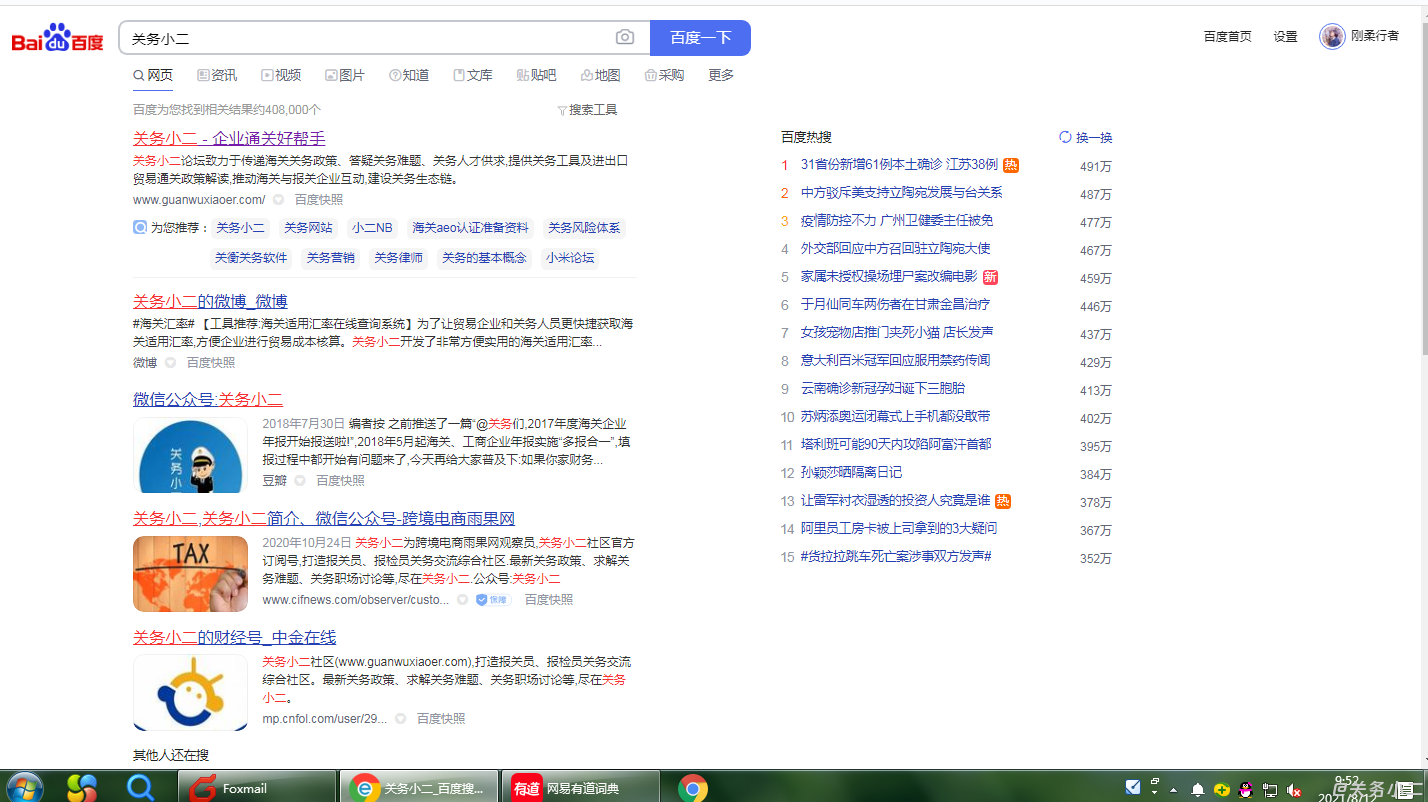Open hot search 家属未授权操场埋尸案改编电影
The width and height of the screenshot is (1428, 802).
pyautogui.click(x=889, y=277)
